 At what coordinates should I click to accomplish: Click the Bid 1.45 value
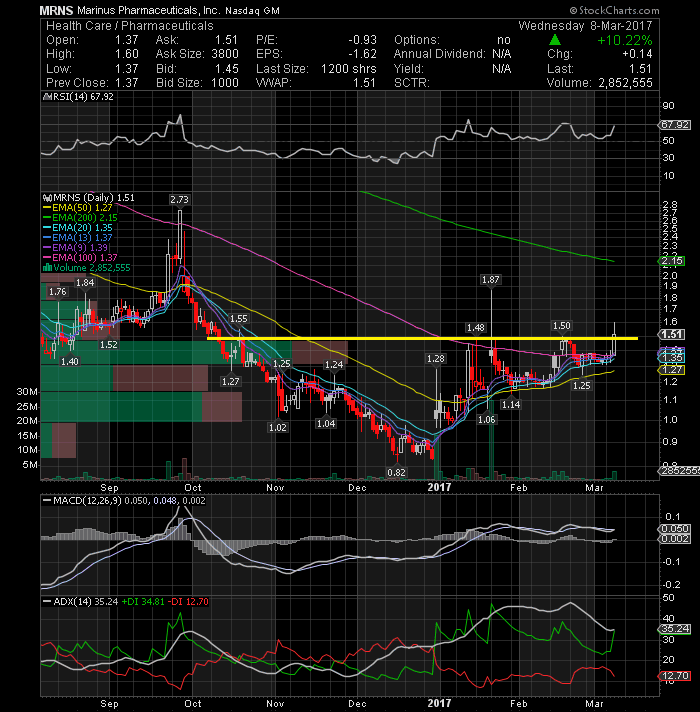point(227,69)
